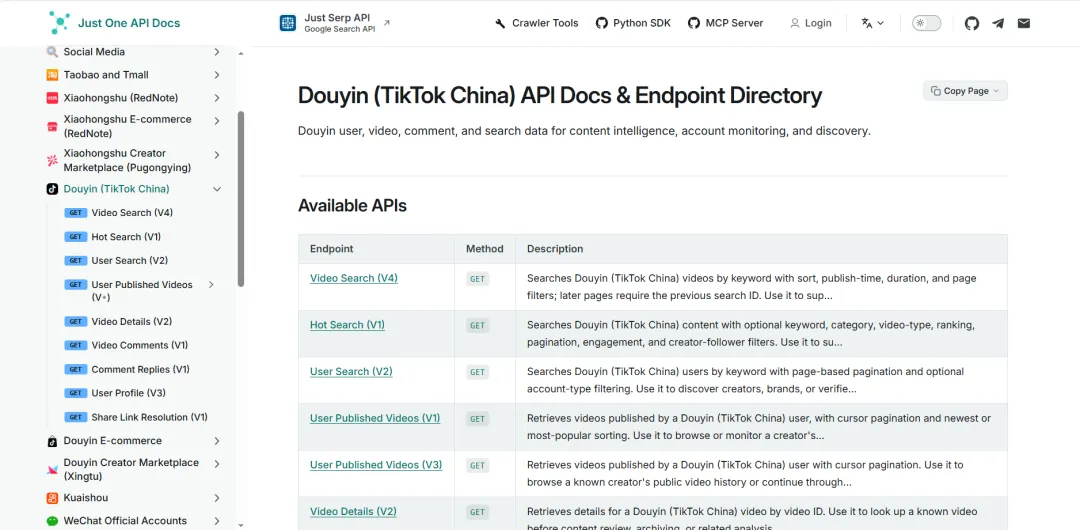This screenshot has width=1080, height=530.
Task: Click the Social Media magnifier icon
Action: (52, 52)
